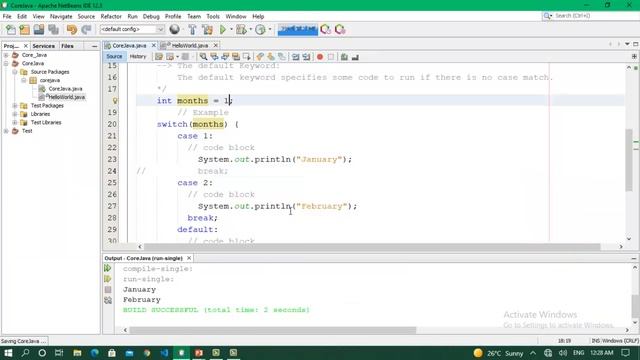Click Find Next Occurrence icon in editor toolbar
Screen dimensions: 640x360
point(225,57)
